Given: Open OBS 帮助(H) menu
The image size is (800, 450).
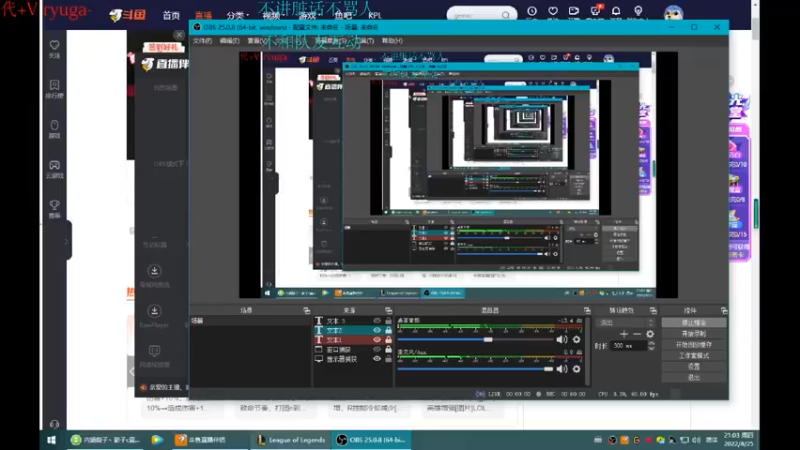Looking at the screenshot, I should (392, 41).
